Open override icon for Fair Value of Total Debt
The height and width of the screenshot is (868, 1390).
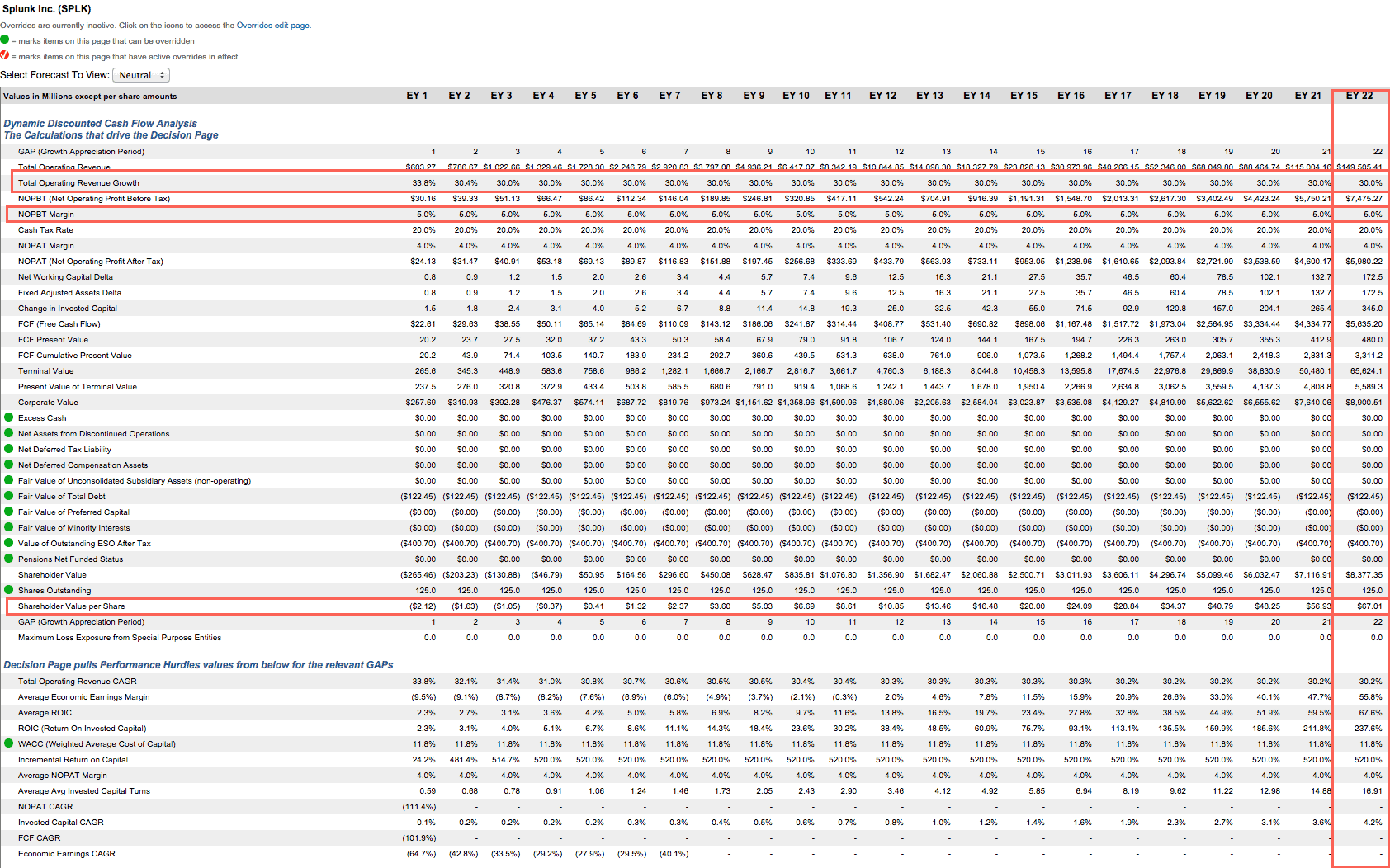coord(8,496)
